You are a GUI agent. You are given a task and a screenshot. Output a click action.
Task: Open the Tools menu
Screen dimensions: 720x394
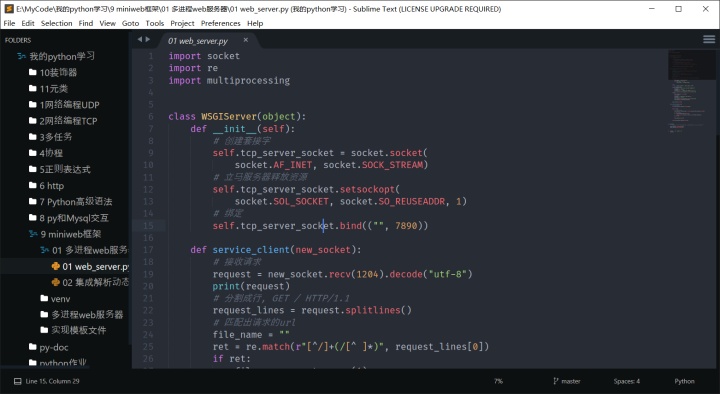pos(155,23)
